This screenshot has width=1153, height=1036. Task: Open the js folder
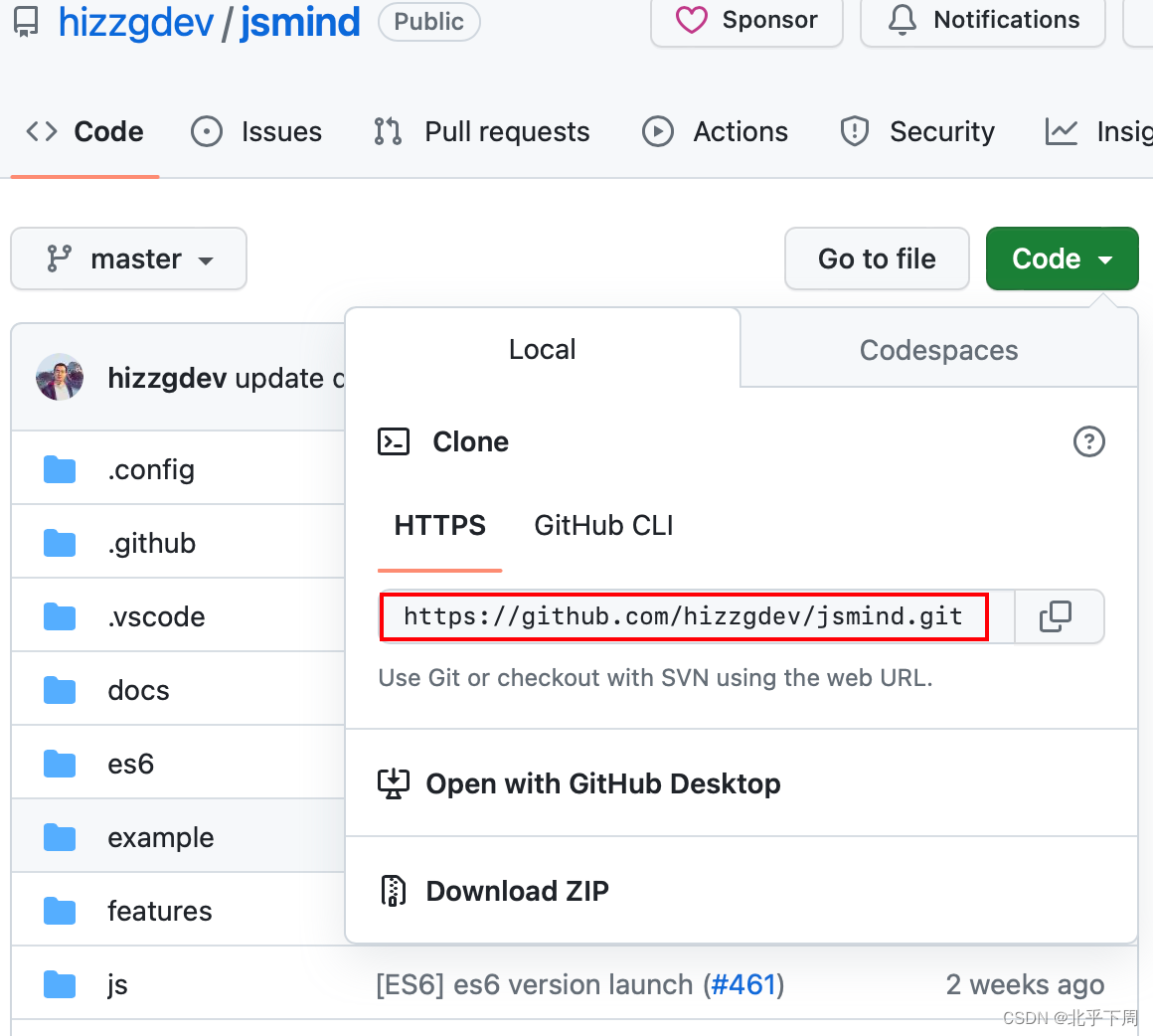click(117, 984)
